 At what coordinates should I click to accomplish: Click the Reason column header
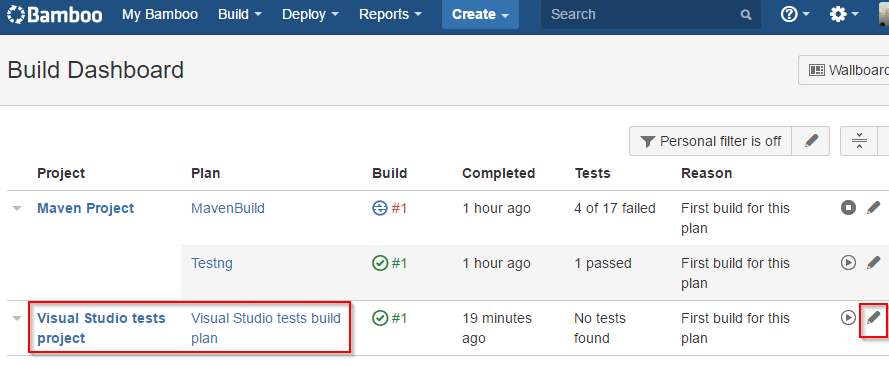(x=706, y=173)
